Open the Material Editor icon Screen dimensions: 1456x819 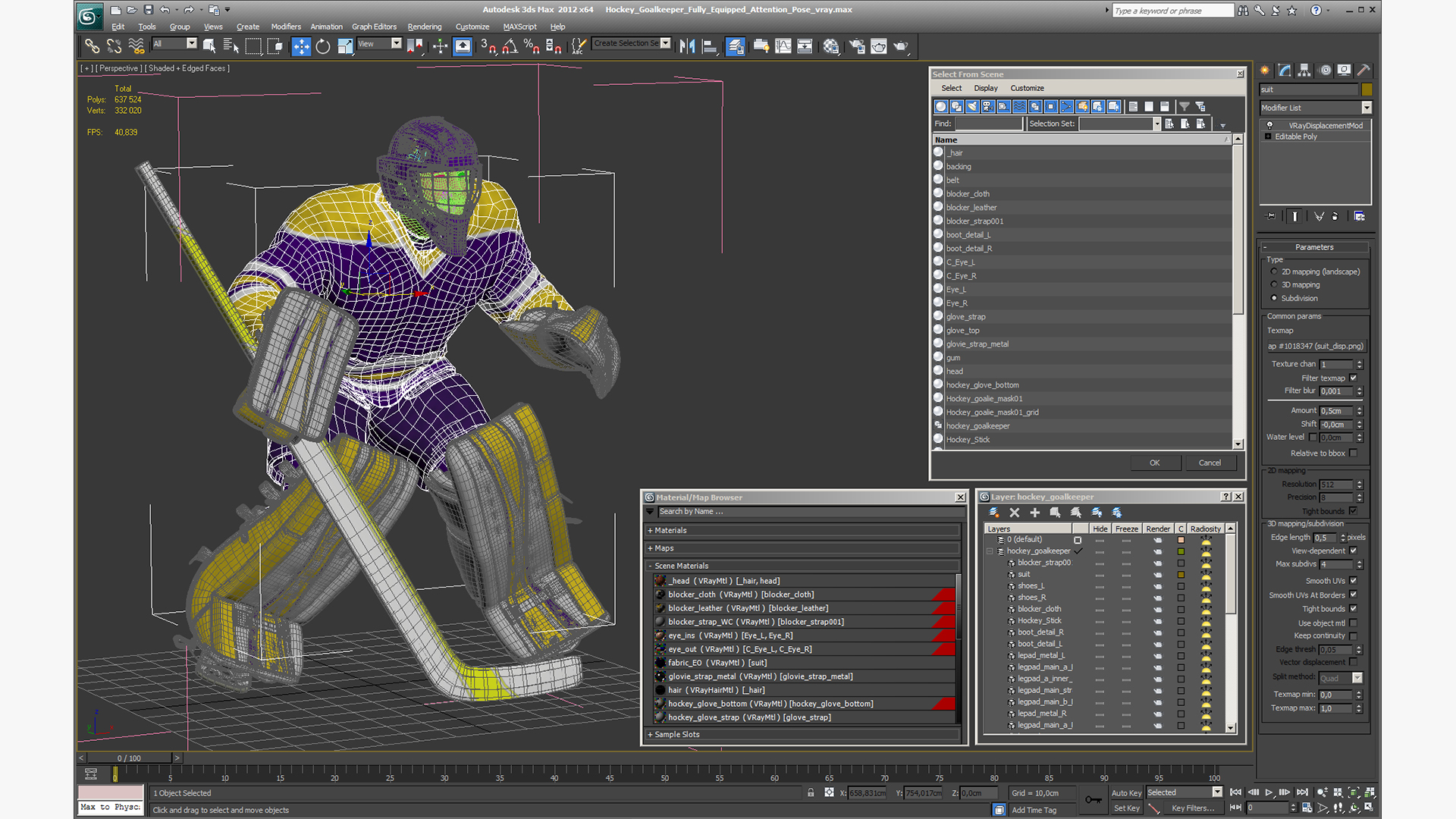coord(831,46)
